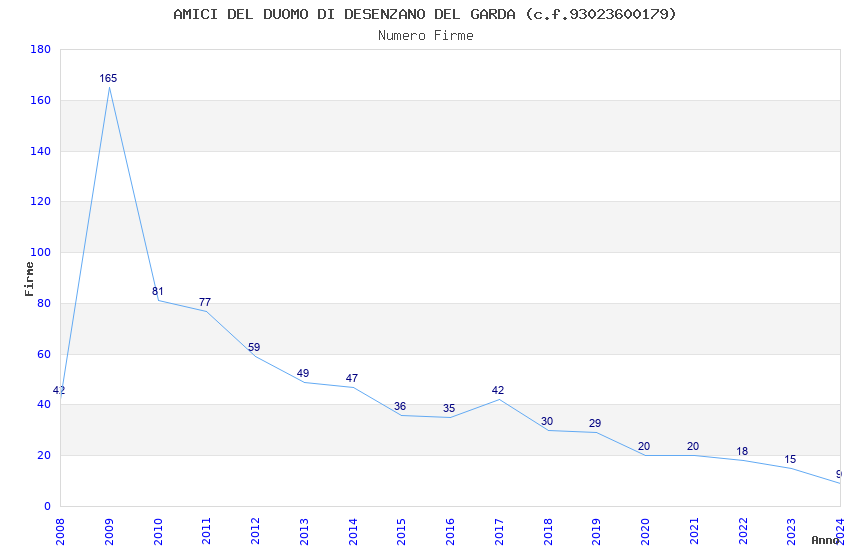Viewport: 850px width, 550px height.
Task: Click the x-axis year 2021
Action: (694, 531)
